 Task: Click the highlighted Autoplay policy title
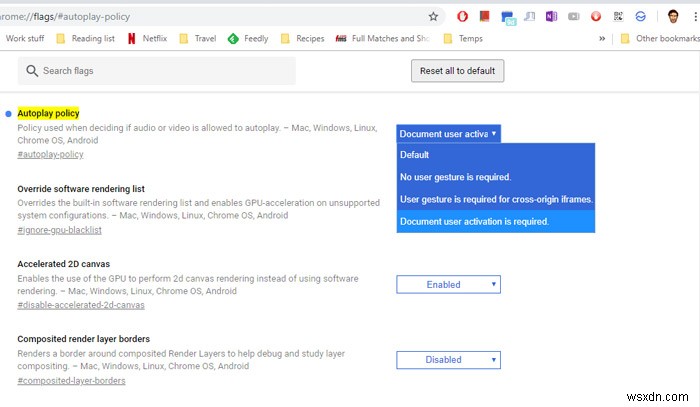pos(48,113)
